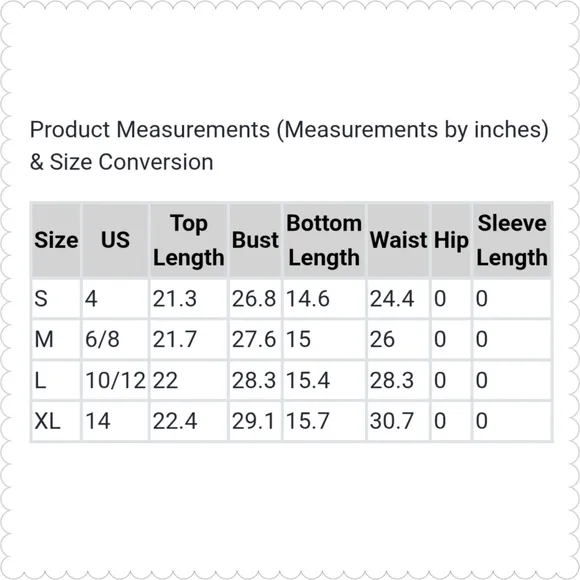Click the US column header
Screen dimensions: 580x580
(x=115, y=240)
